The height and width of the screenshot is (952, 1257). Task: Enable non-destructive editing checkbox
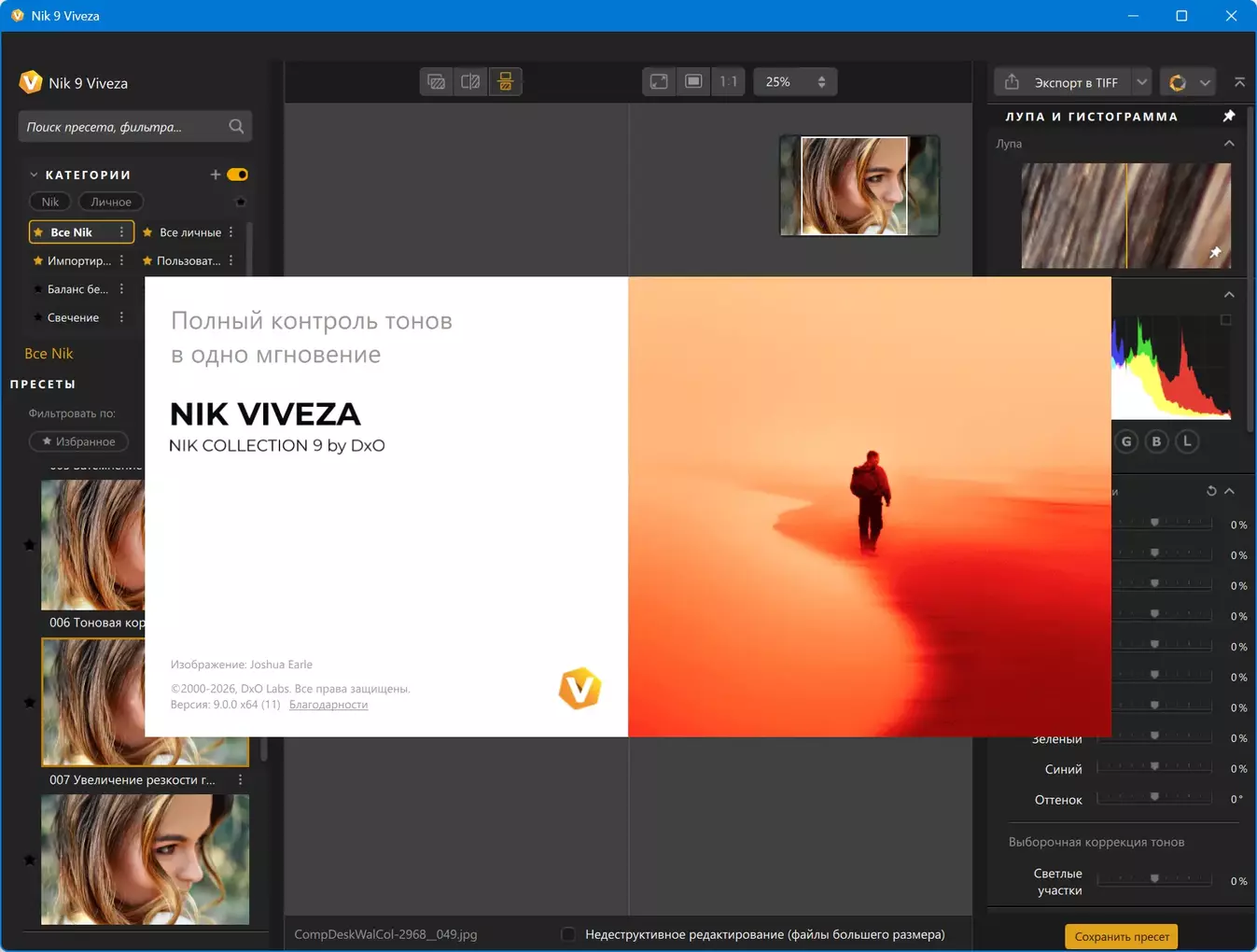click(x=568, y=934)
